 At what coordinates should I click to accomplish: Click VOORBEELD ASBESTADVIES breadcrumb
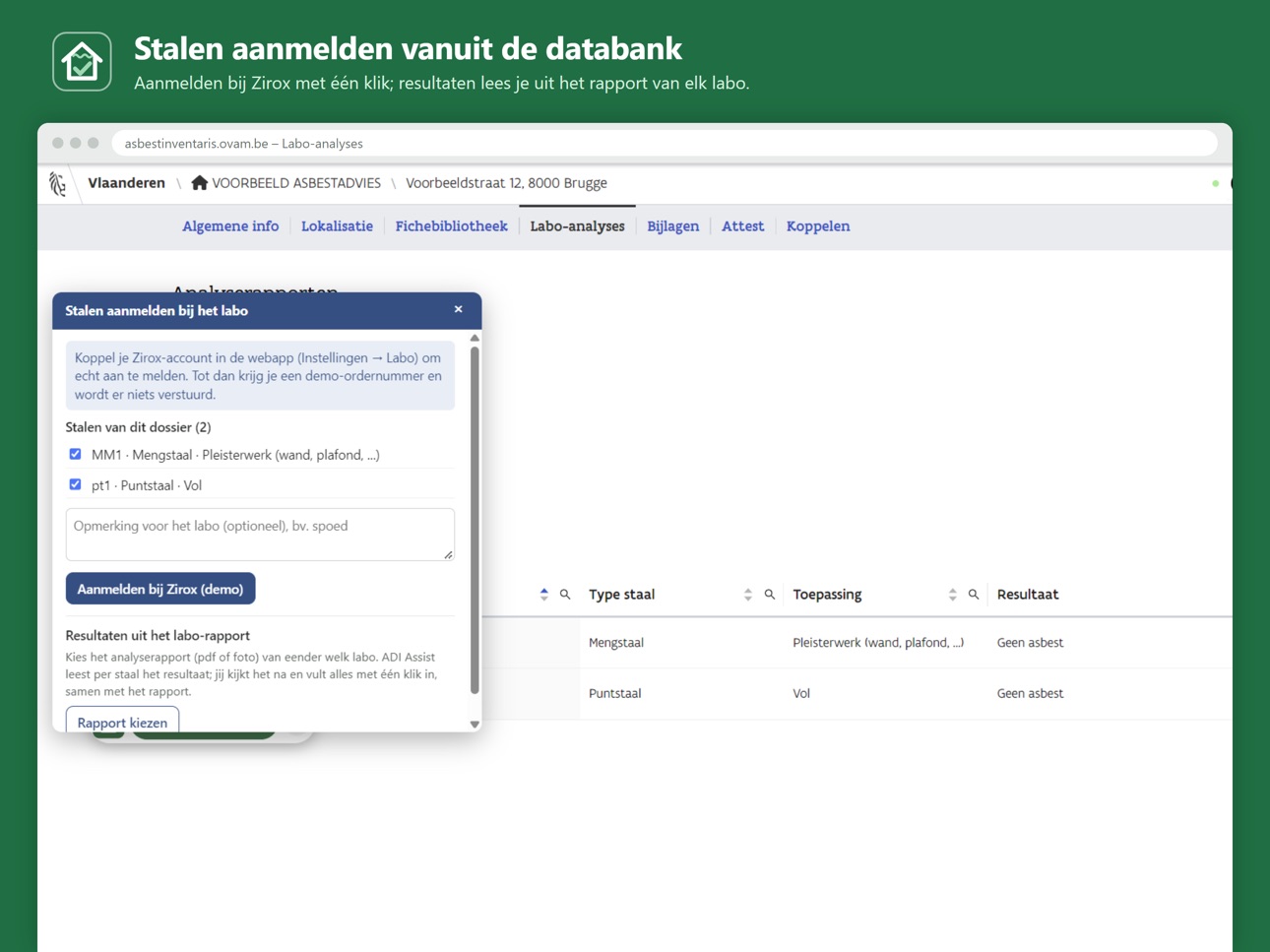click(296, 183)
